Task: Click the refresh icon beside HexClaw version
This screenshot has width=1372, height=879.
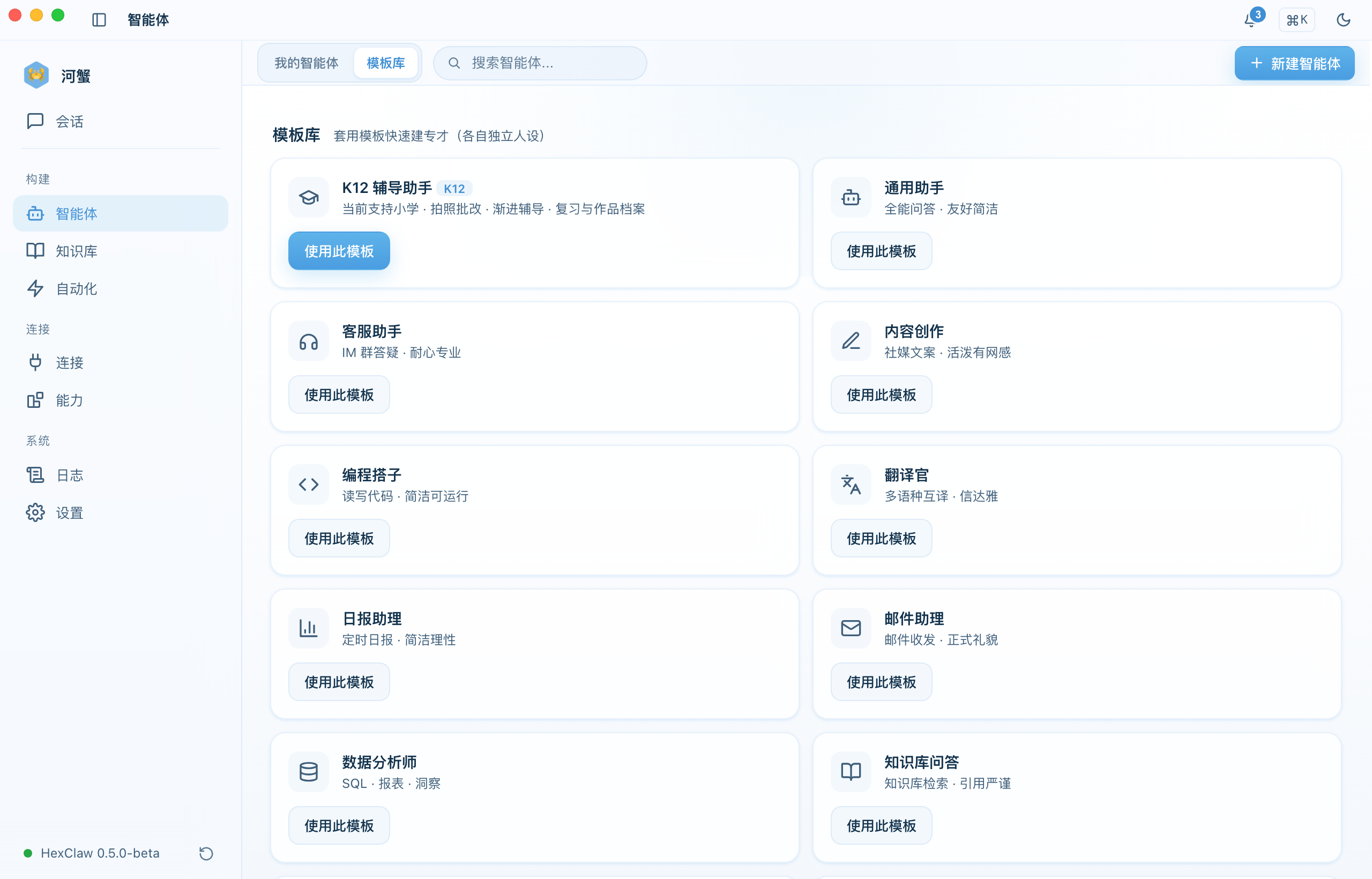Action: pyautogui.click(x=206, y=853)
